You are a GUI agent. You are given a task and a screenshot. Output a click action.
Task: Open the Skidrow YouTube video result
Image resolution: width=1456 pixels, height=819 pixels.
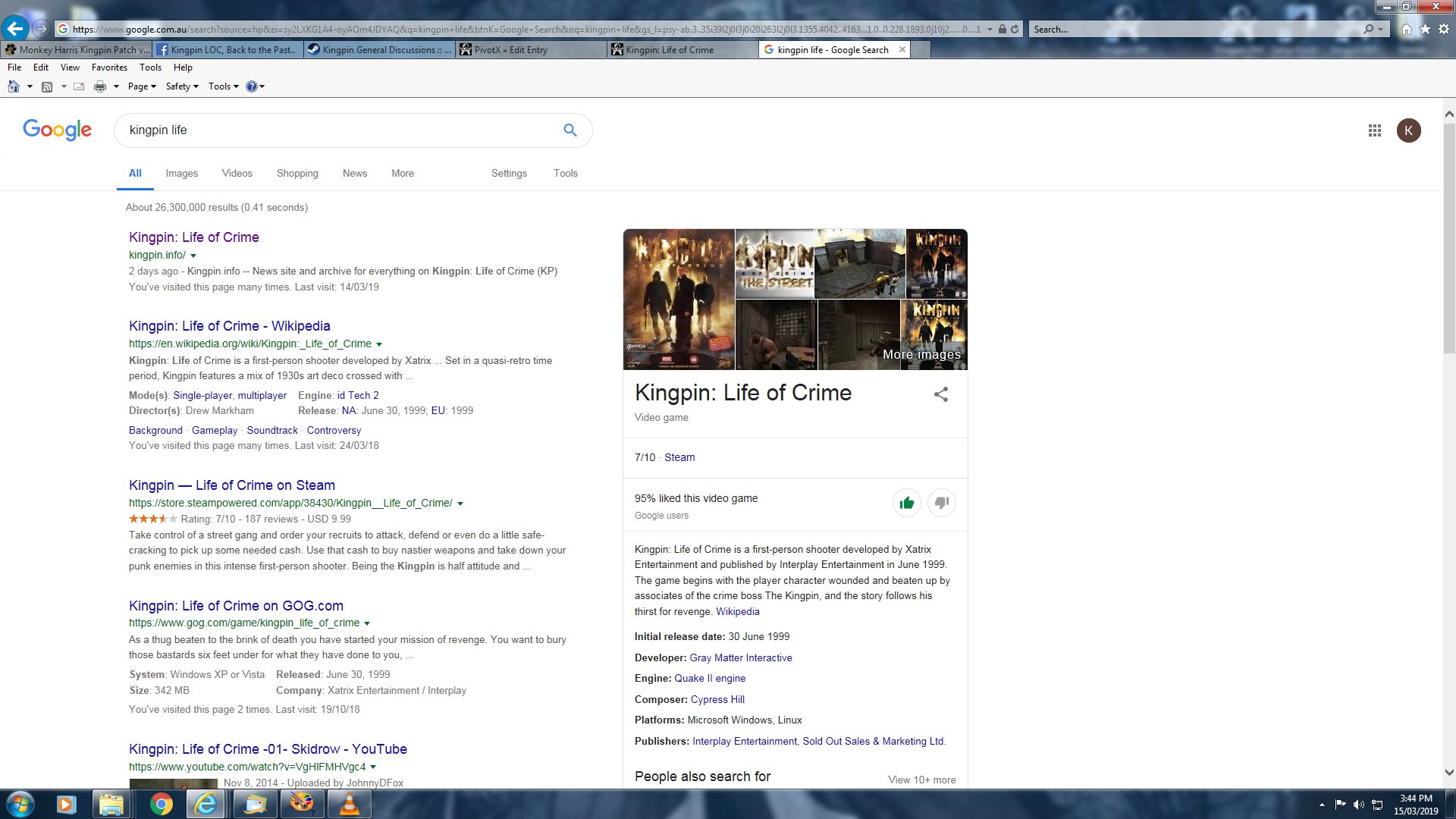pos(268,749)
